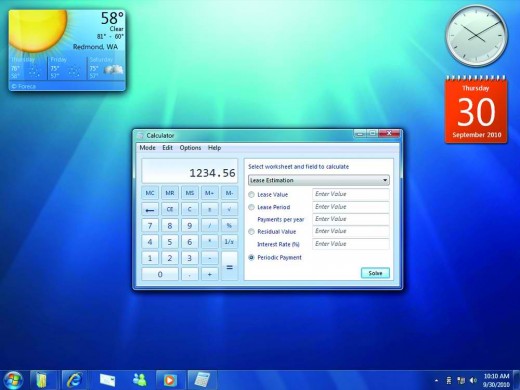Click the analog clock gadget
520x390 pixels.
(x=477, y=35)
